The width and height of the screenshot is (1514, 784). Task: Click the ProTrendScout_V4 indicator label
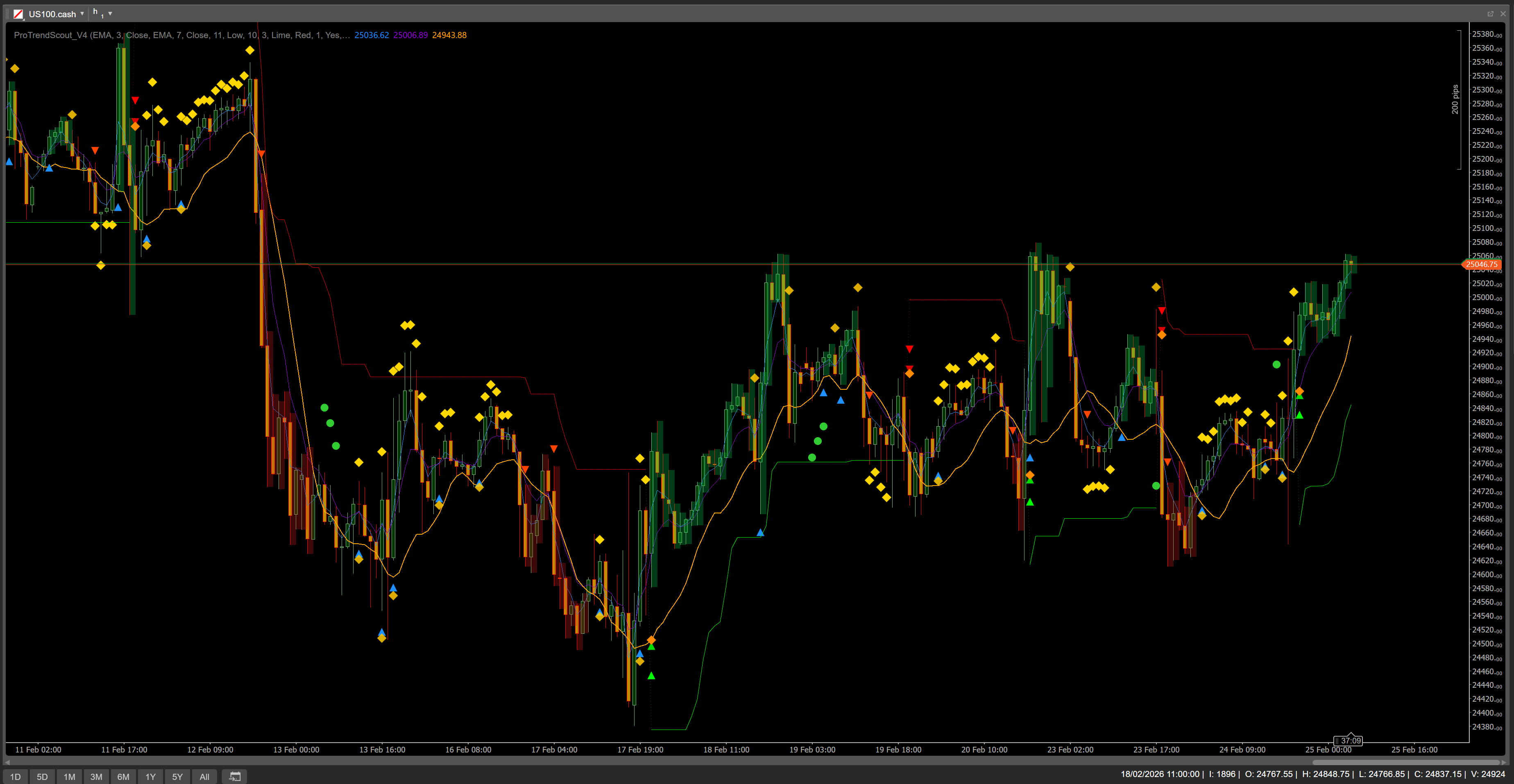pos(50,35)
